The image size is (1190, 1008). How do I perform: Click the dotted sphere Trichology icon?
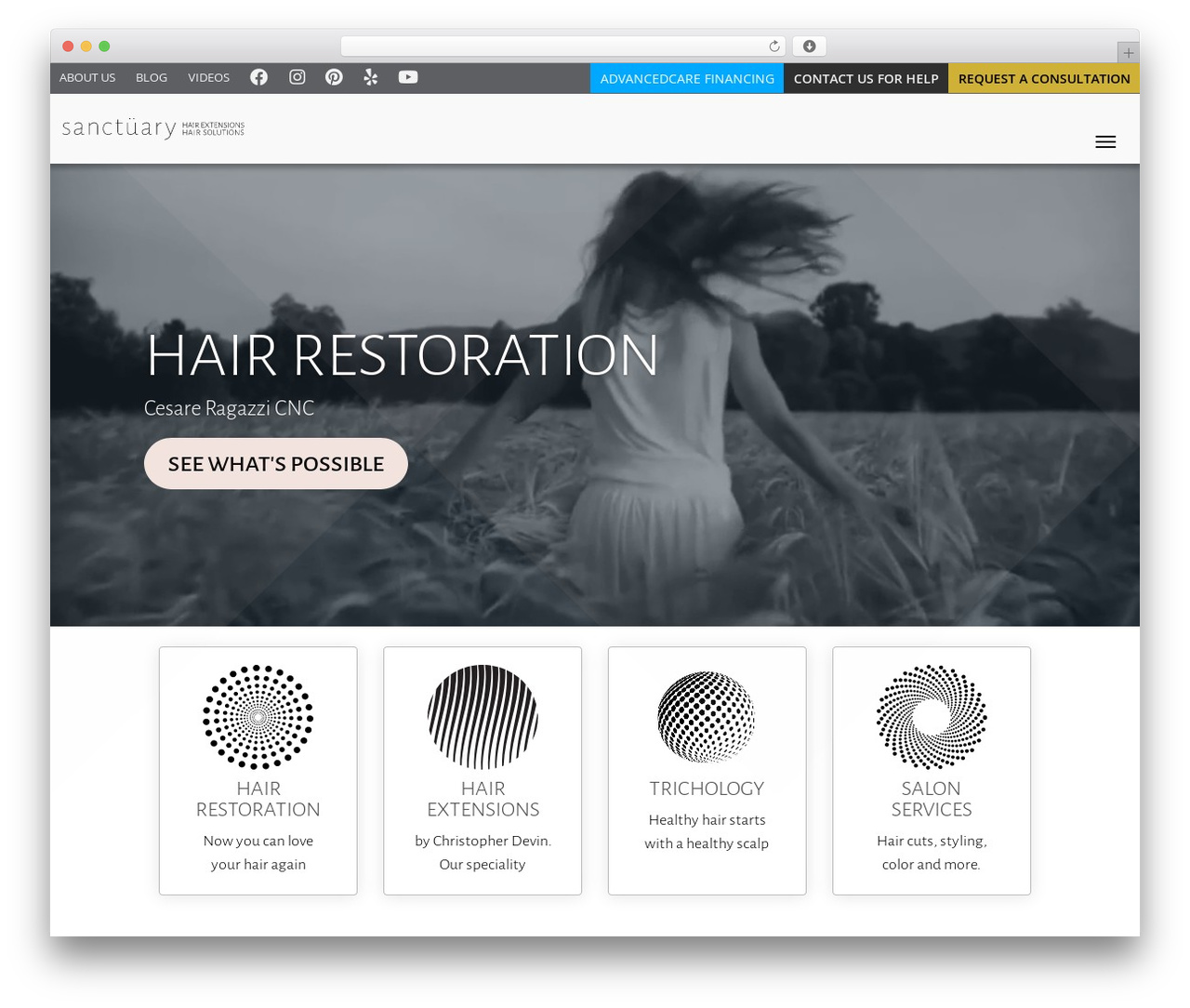pos(707,717)
